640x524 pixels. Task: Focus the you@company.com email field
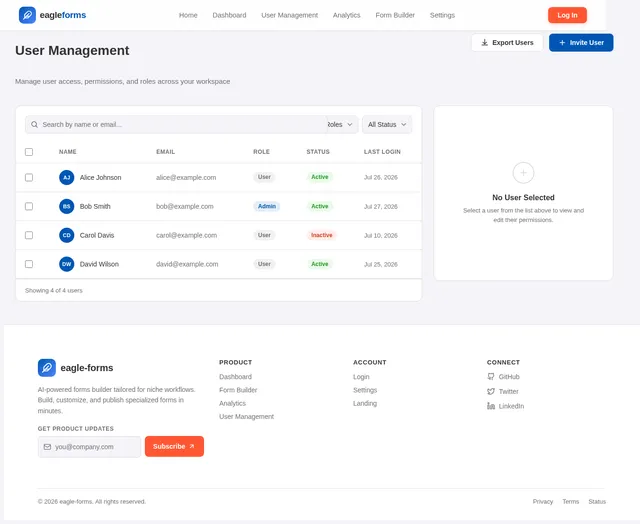coord(89,447)
